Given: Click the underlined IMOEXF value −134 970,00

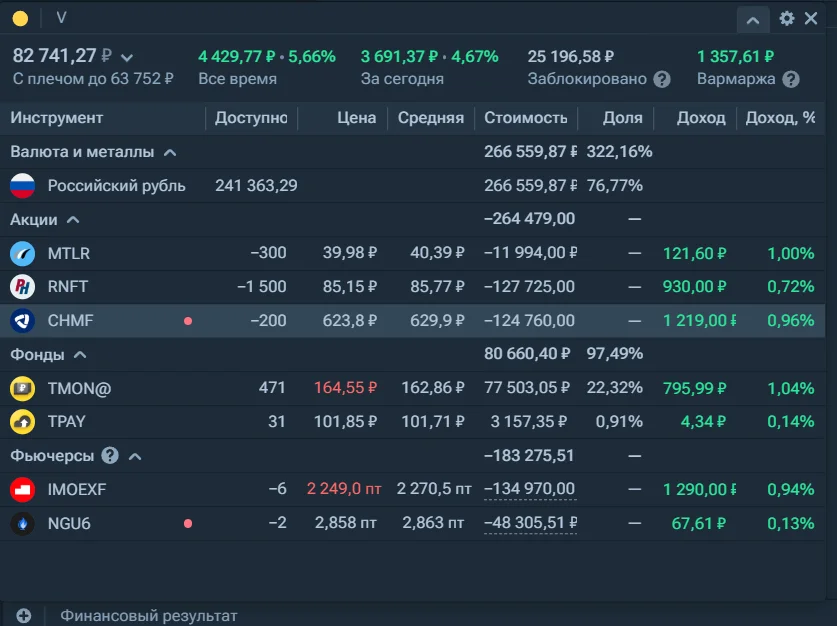Looking at the screenshot, I should pyautogui.click(x=530, y=489).
